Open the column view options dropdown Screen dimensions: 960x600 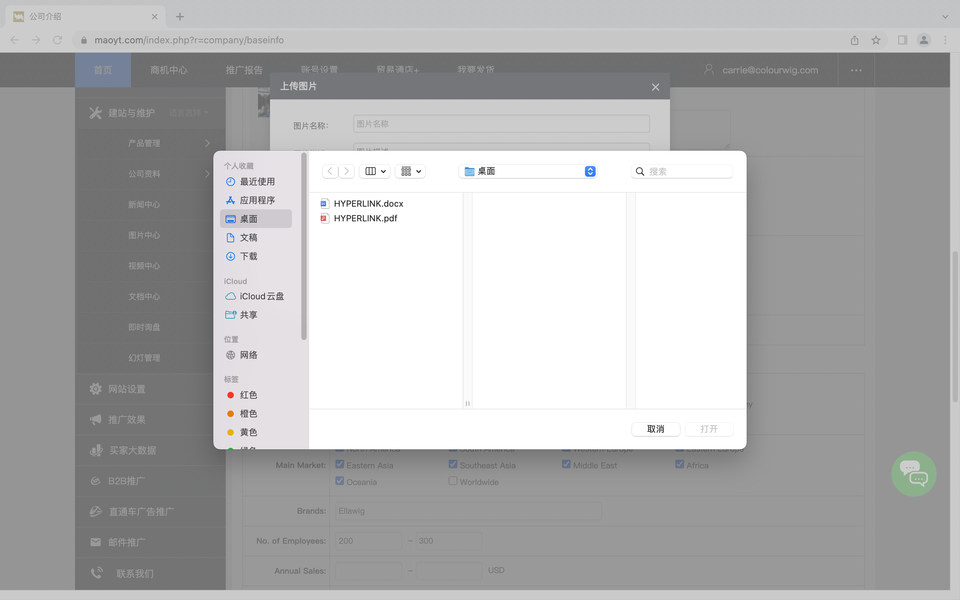pos(376,171)
